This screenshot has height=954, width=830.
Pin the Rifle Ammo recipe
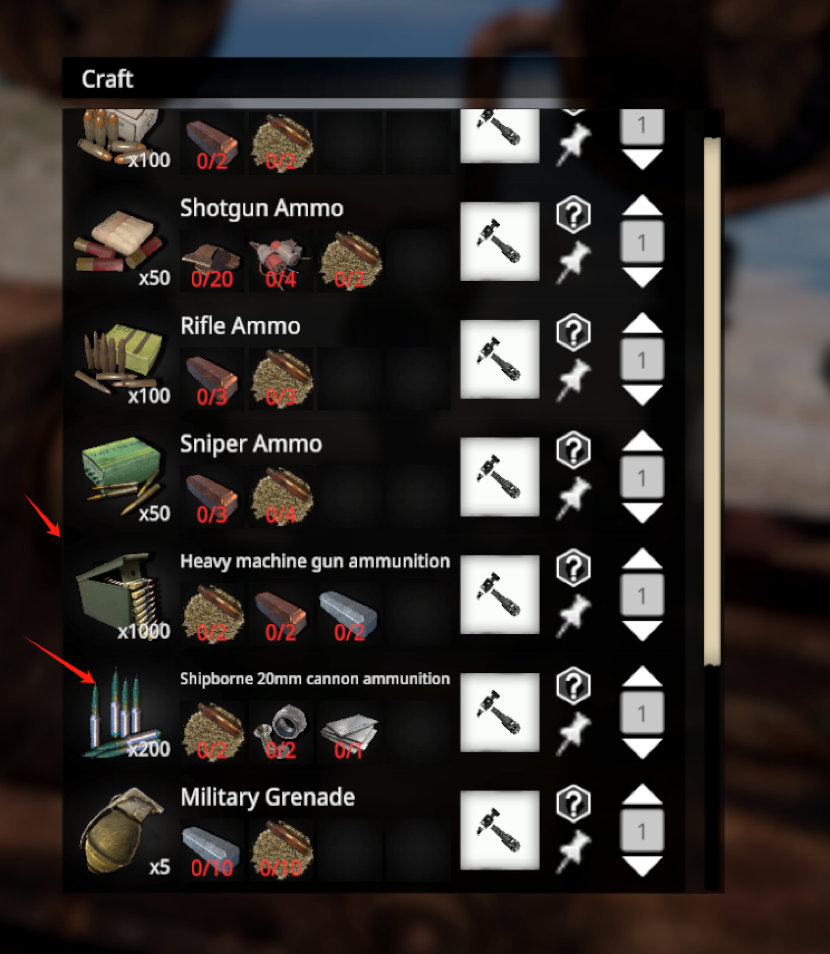[x=573, y=380]
